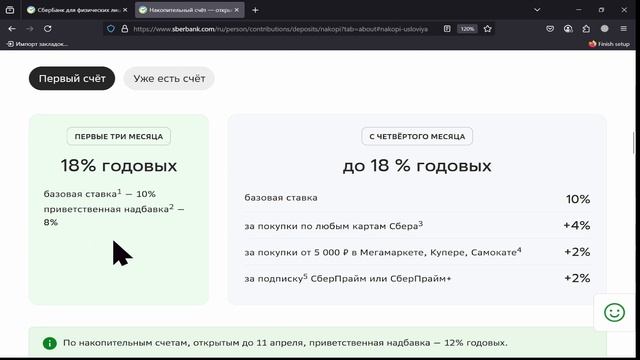The height and width of the screenshot is (360, 640).
Task: Click the green info icon in notice
Action: (50, 343)
